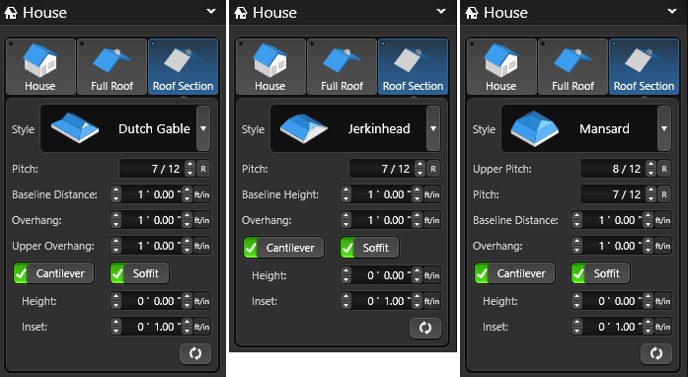The height and width of the screenshot is (377, 688).
Task: Click feet stepper for Overhang in Mansard panel
Action: click(577, 246)
